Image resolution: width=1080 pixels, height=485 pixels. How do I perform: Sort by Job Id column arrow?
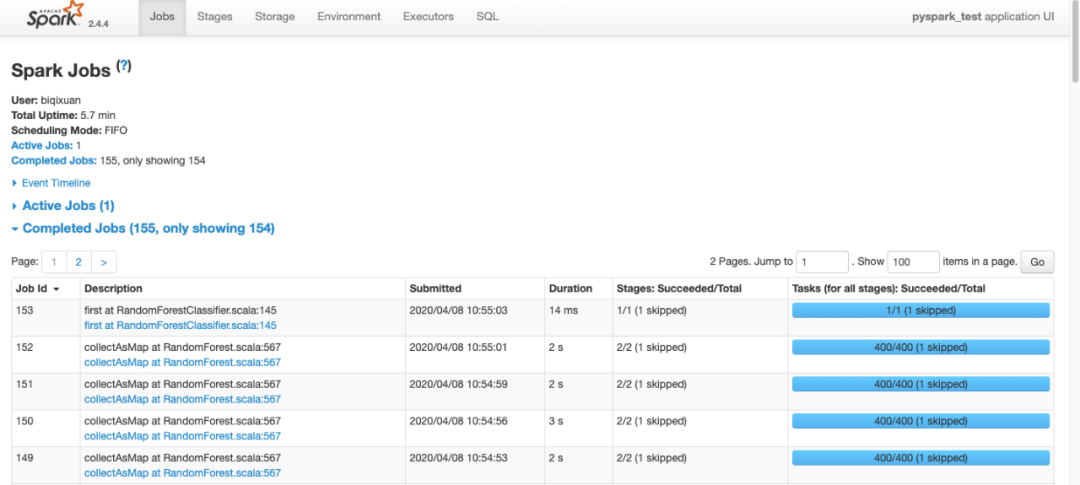click(56, 289)
